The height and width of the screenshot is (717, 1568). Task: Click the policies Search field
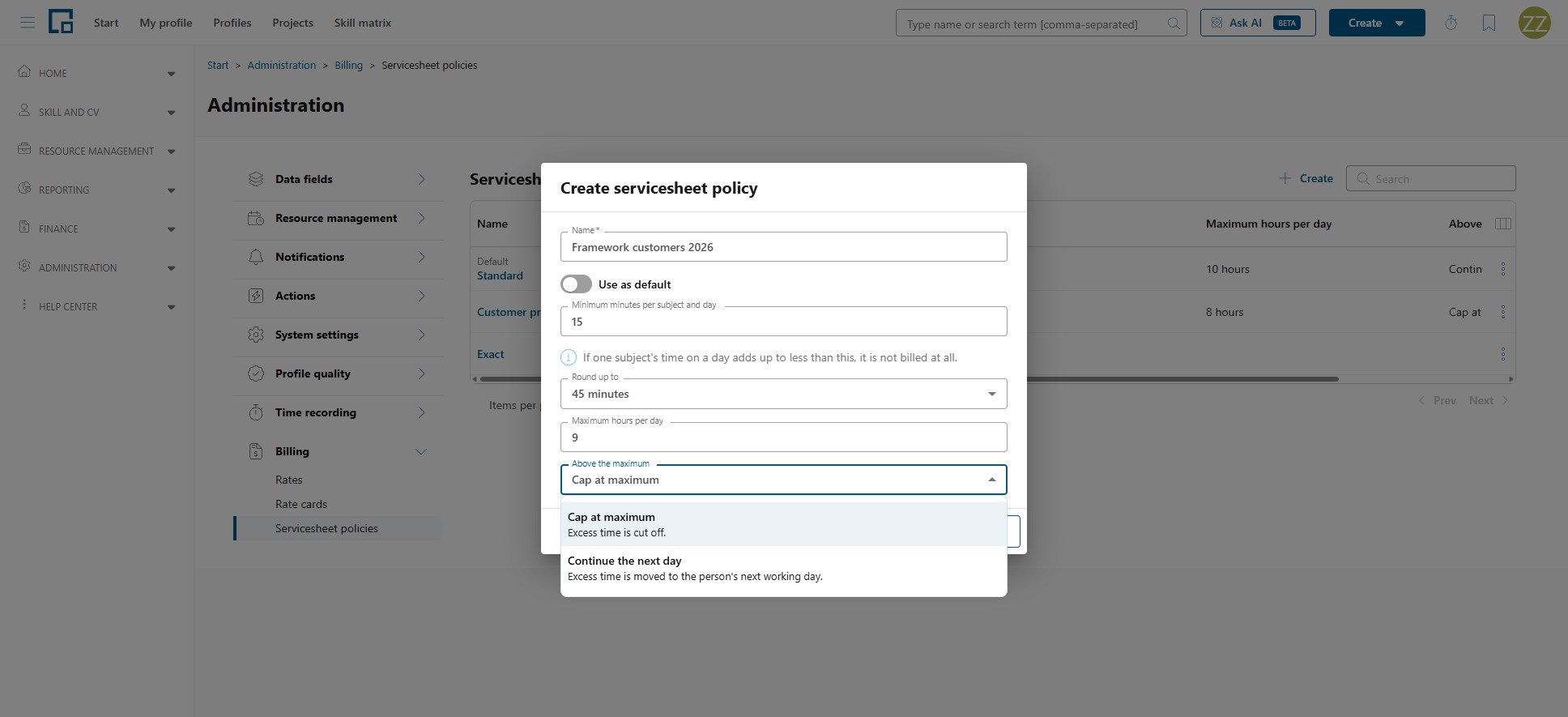pos(1431,178)
